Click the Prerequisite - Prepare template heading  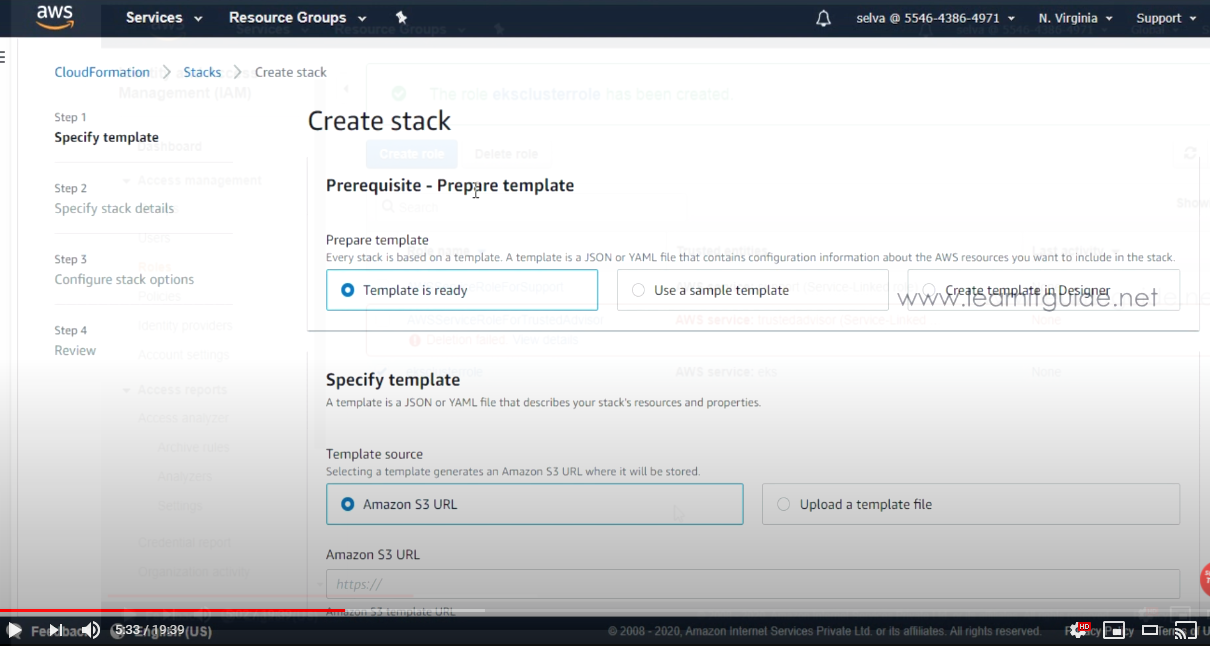pos(450,185)
